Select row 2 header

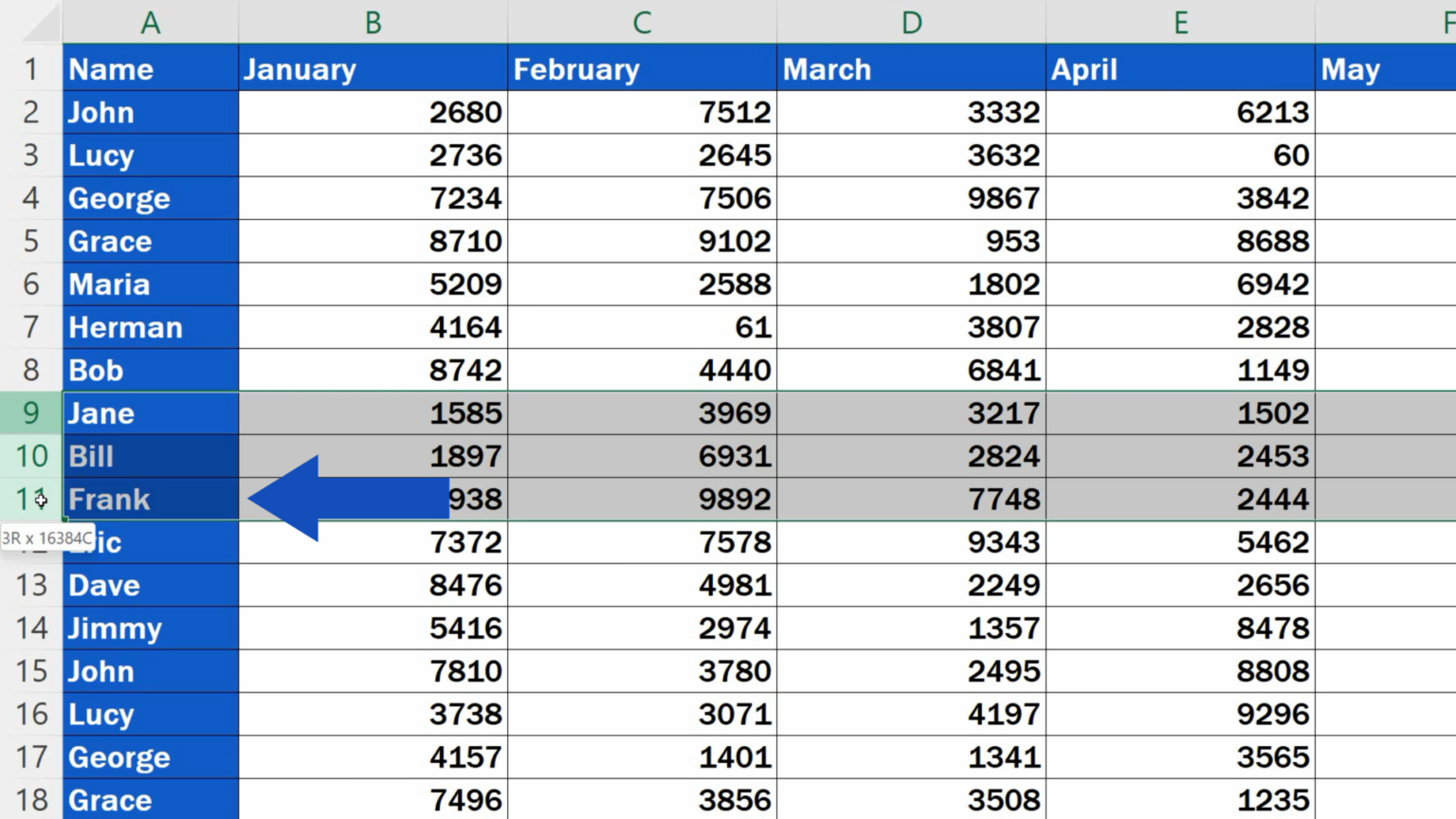pyautogui.click(x=31, y=112)
